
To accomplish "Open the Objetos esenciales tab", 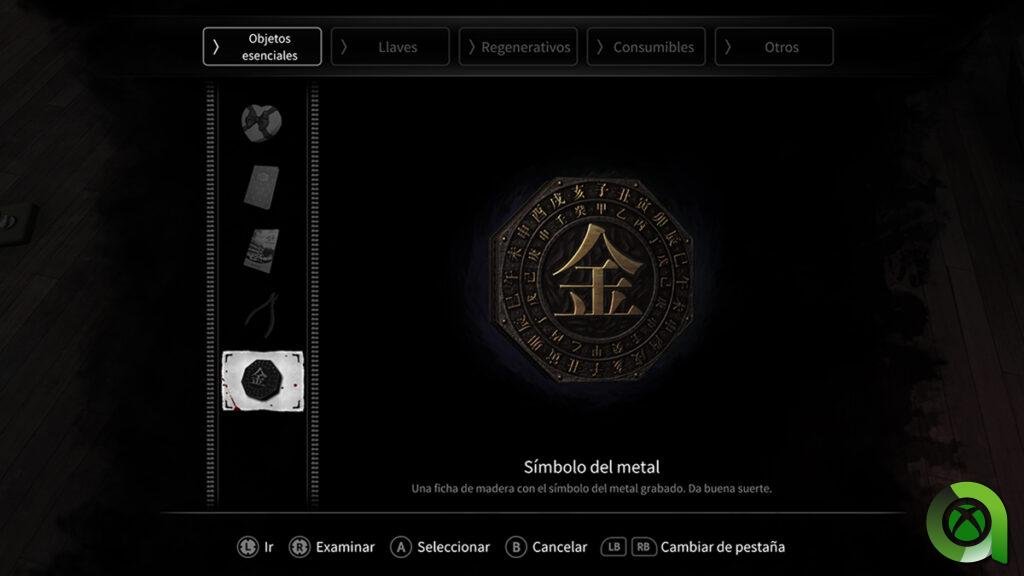I will (262, 46).
